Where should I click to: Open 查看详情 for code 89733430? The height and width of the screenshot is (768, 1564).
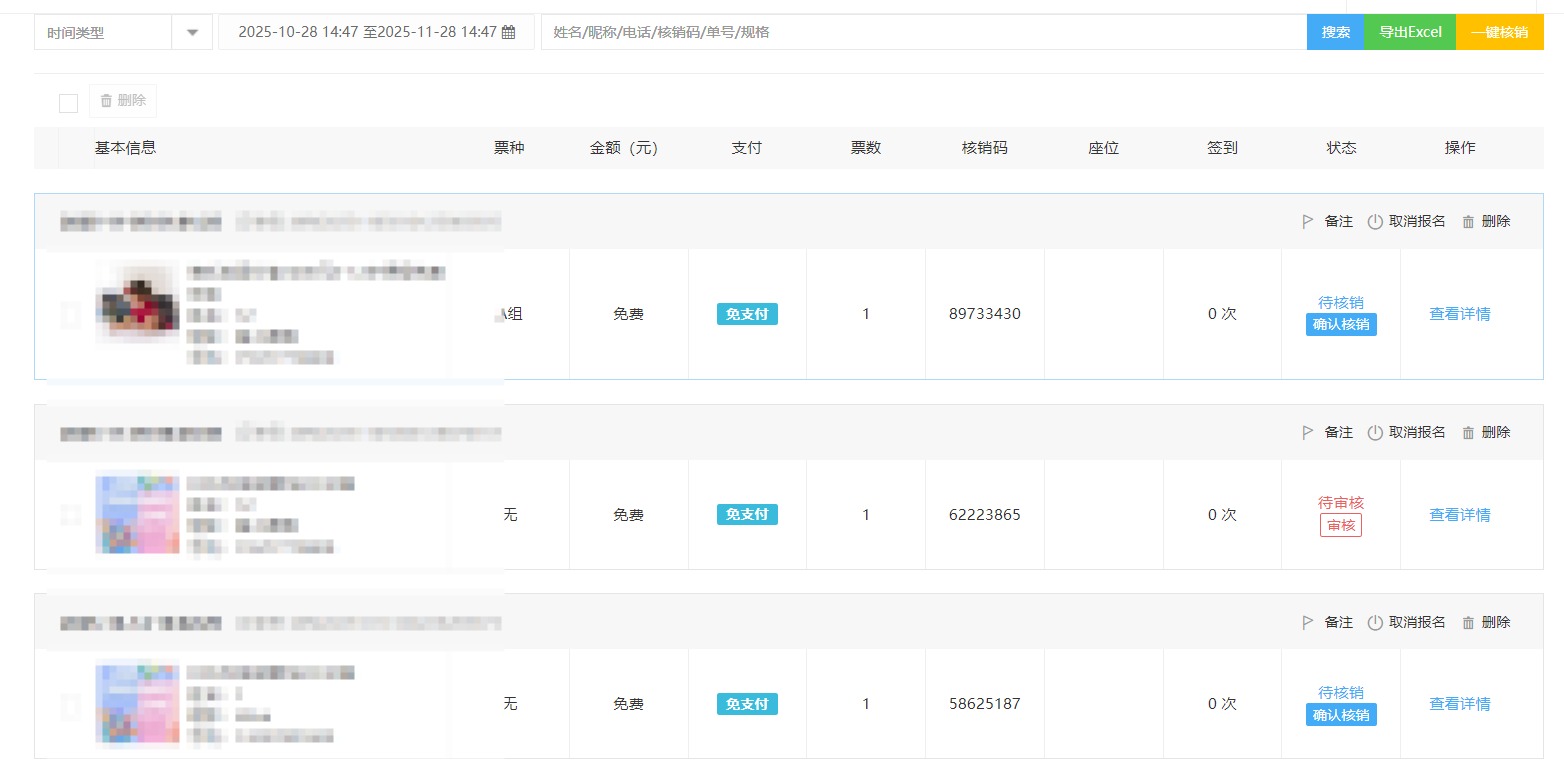[1459, 314]
